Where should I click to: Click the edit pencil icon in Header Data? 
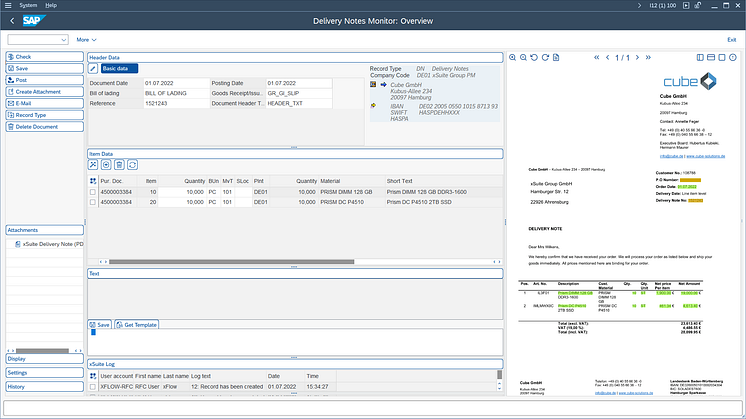pos(94,68)
